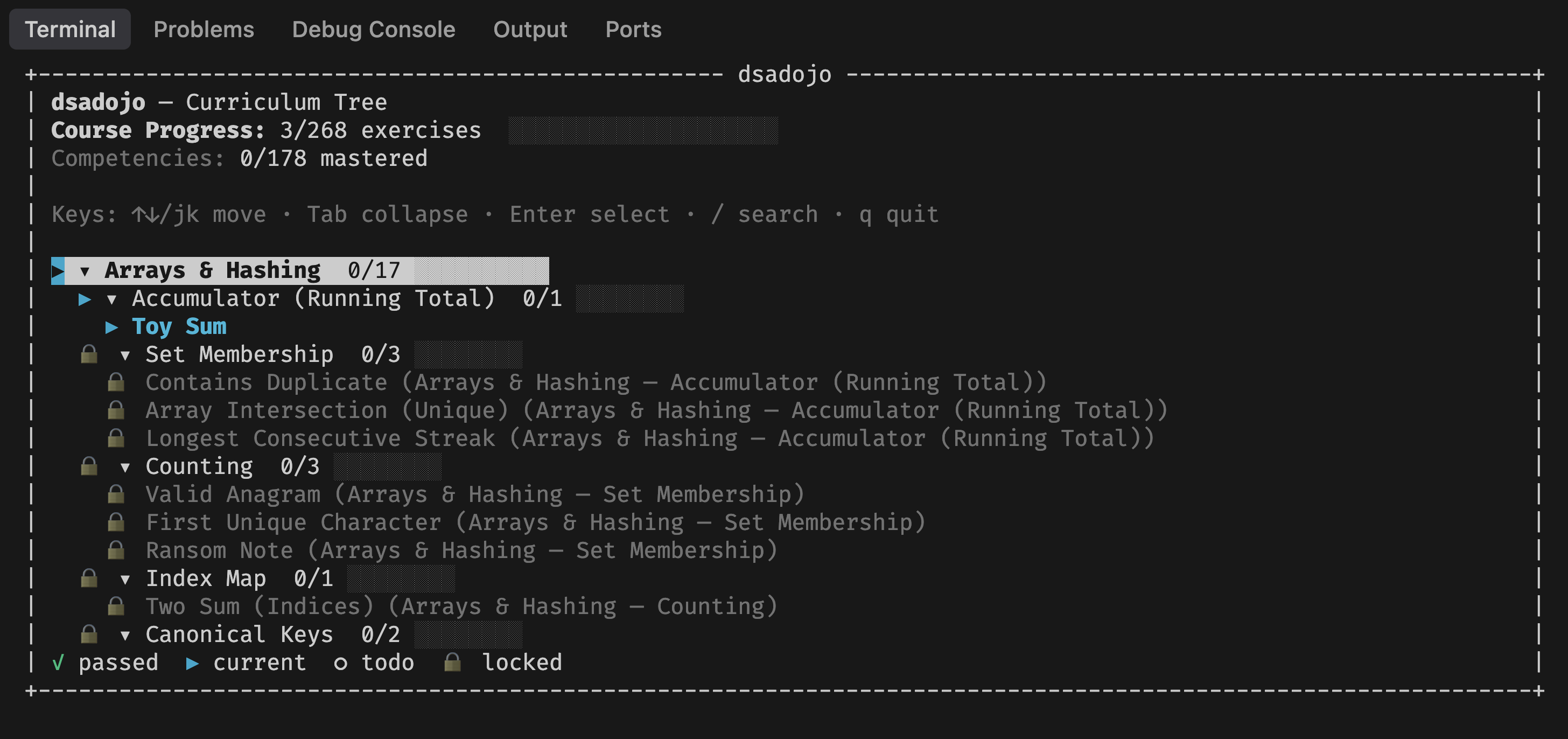
Task: Click the blue current-arrow icon before Toy Sum
Action: coord(111,327)
